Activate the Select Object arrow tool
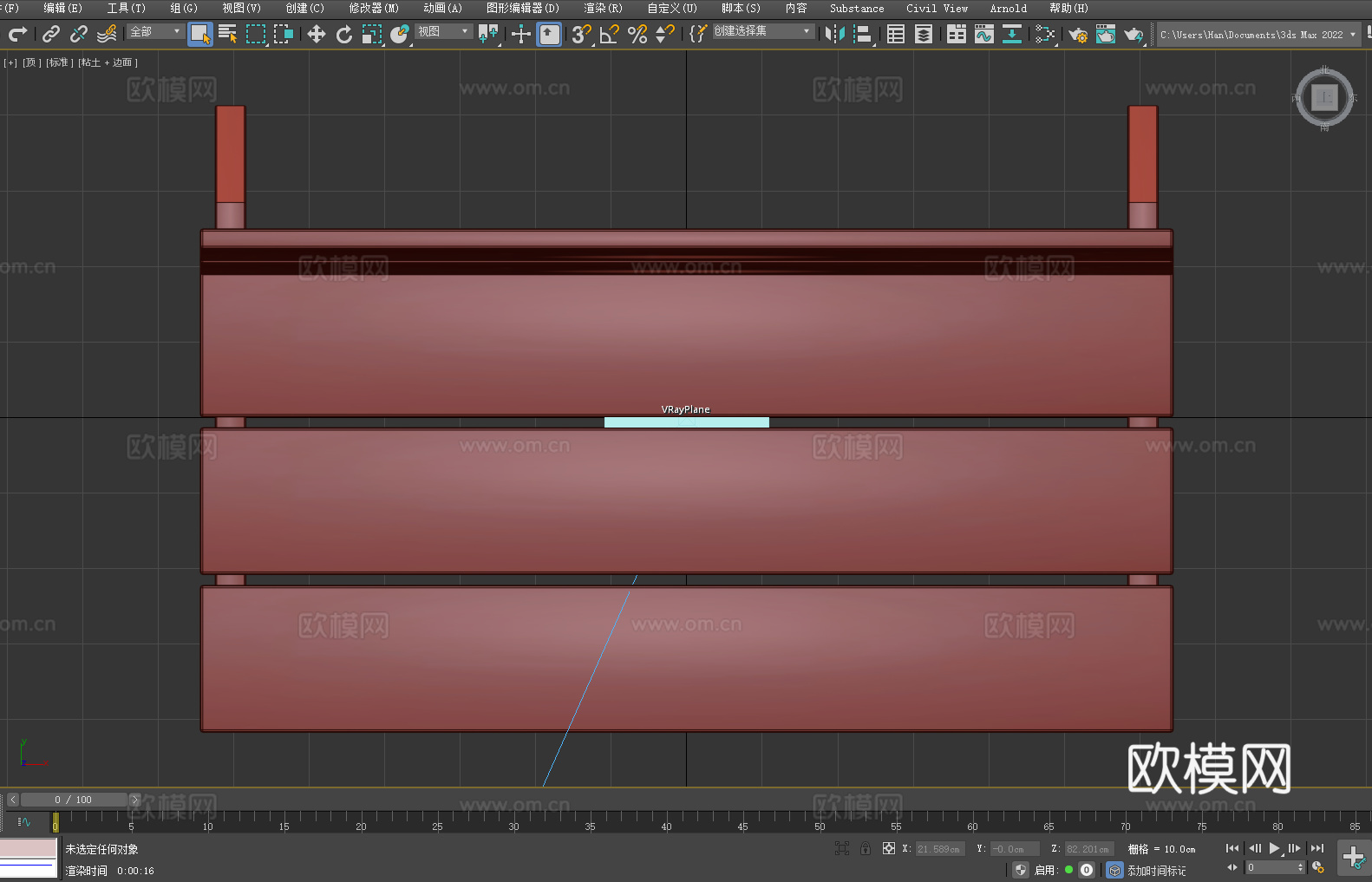The width and height of the screenshot is (1372, 882). (x=200, y=34)
